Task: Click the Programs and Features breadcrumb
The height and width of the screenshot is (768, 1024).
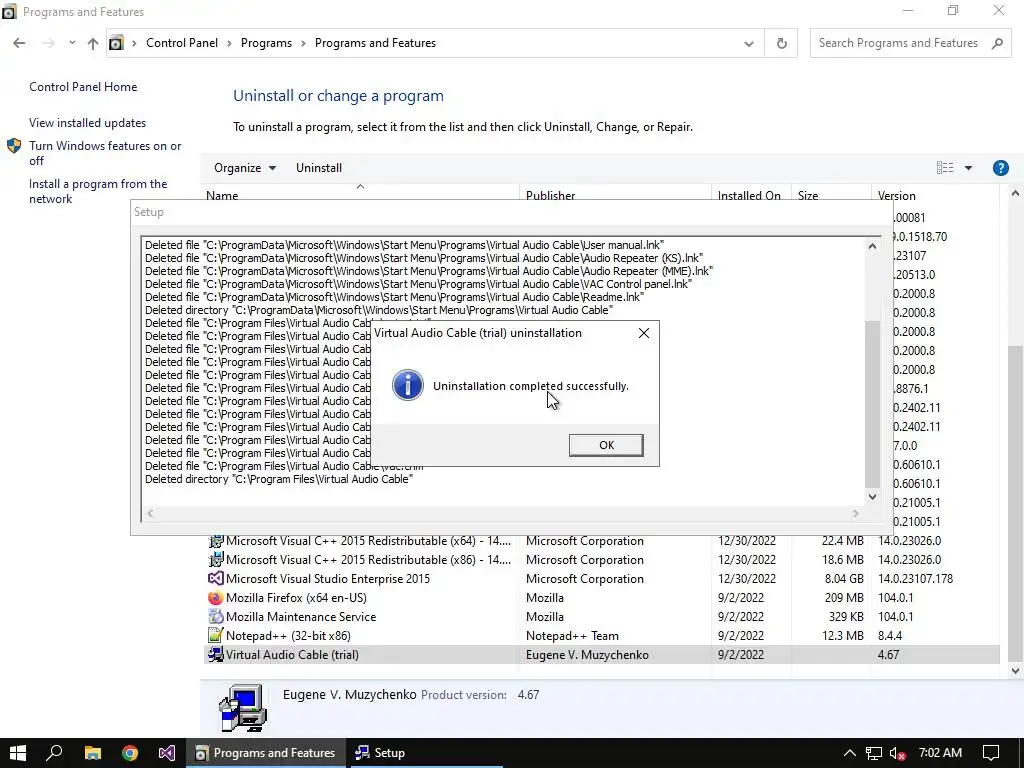Action: click(376, 43)
